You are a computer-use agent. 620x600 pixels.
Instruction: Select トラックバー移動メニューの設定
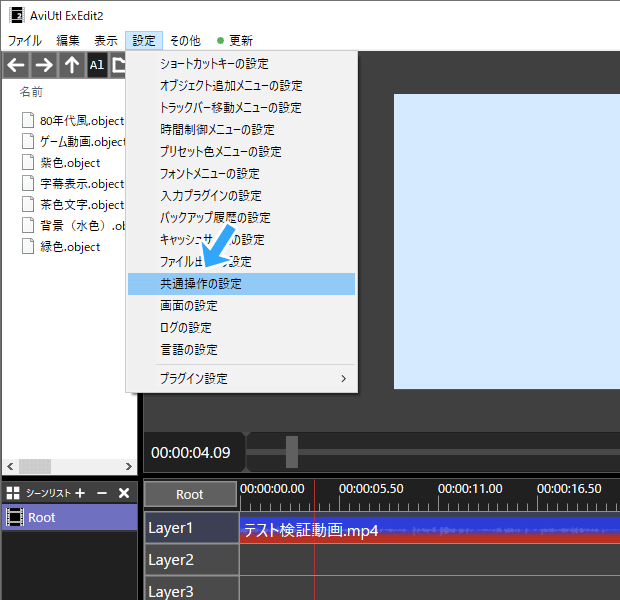point(241,108)
